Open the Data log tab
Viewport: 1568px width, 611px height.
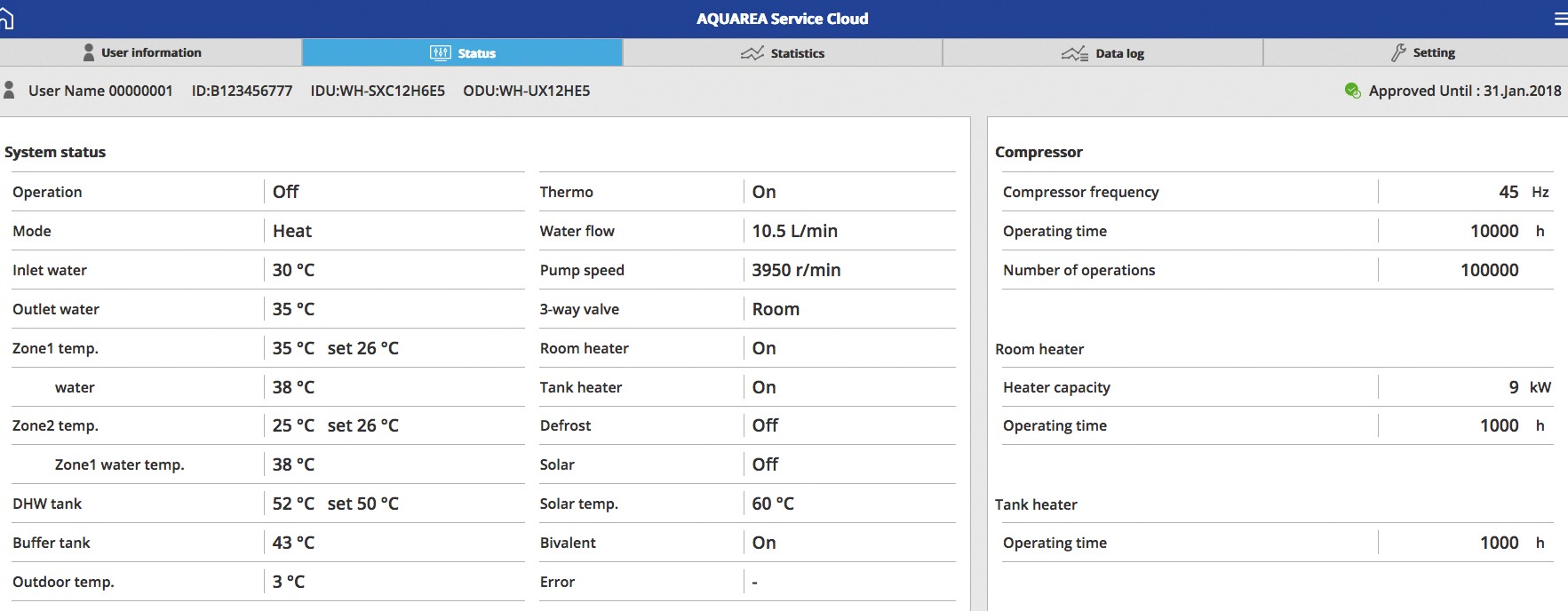coord(1102,52)
